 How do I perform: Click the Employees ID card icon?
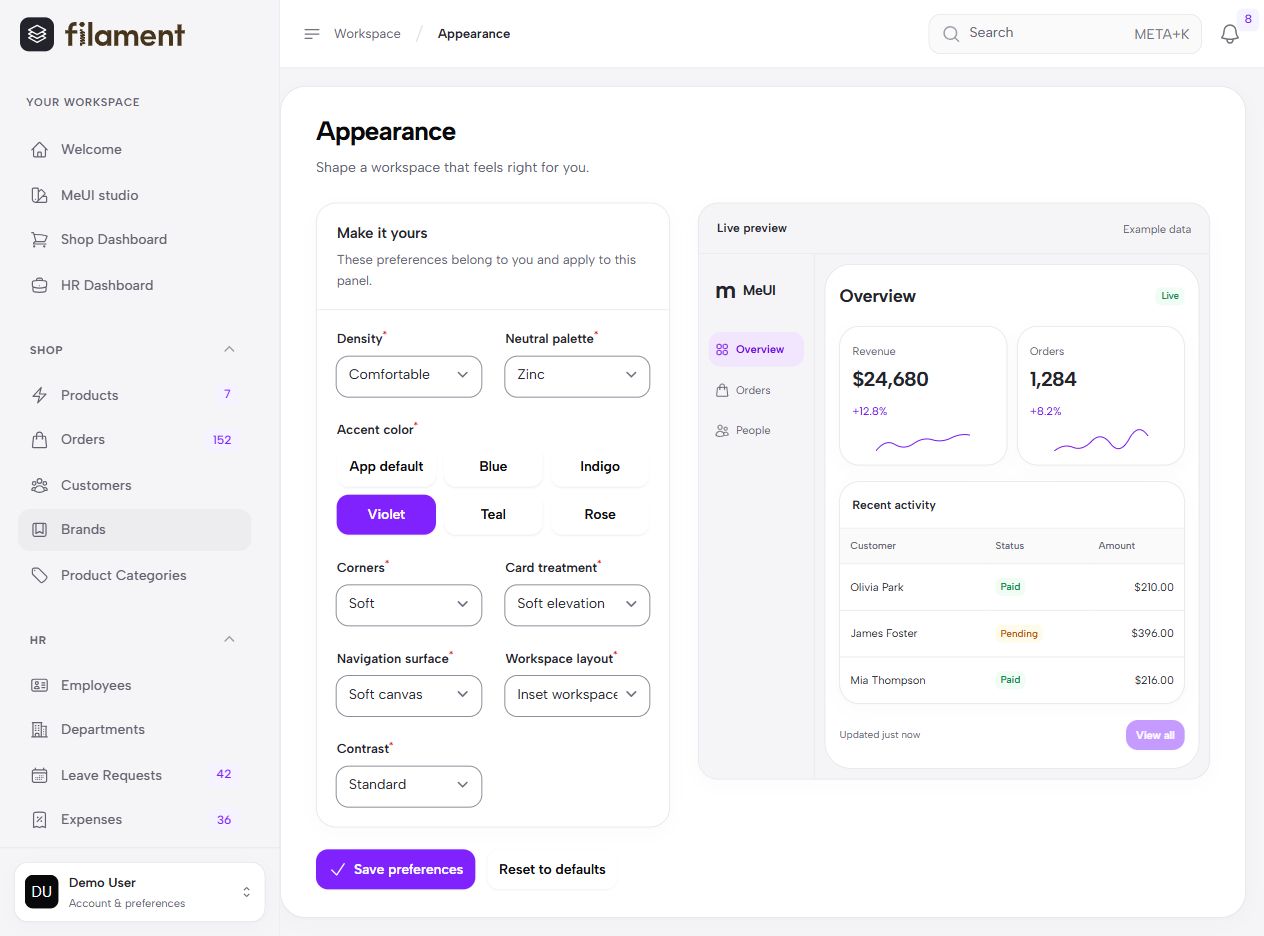40,685
